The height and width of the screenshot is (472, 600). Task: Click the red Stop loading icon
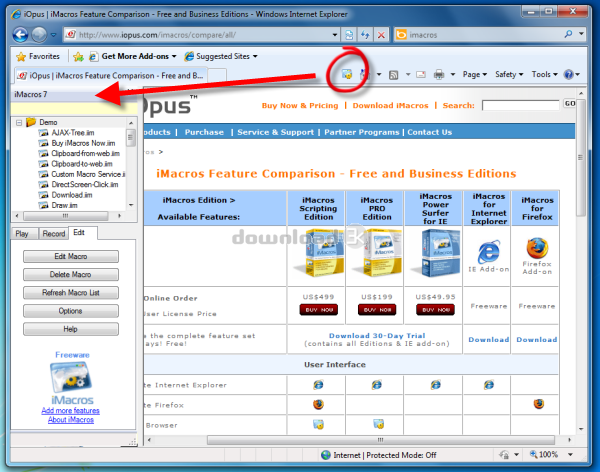point(381,35)
